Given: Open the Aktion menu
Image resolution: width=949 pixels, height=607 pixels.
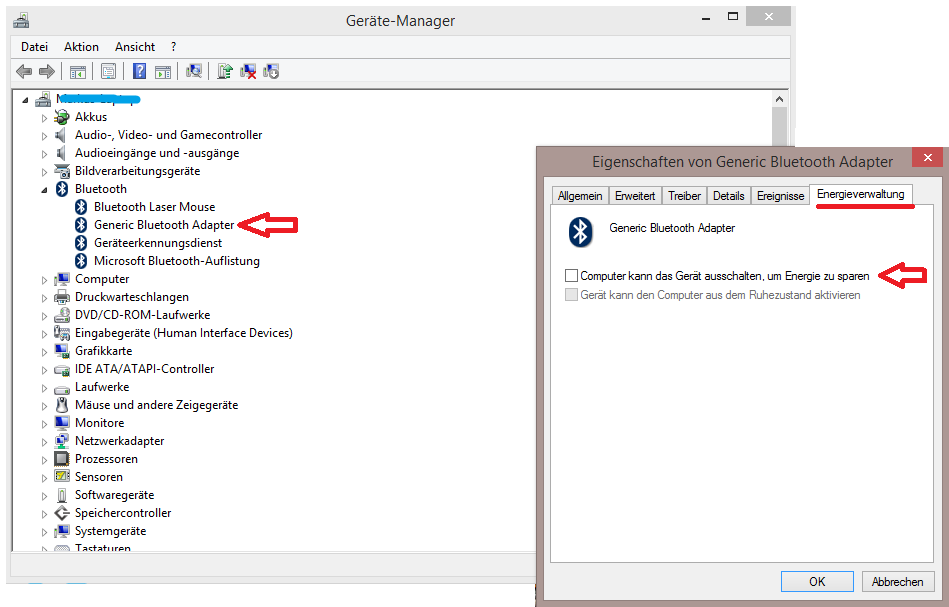Looking at the screenshot, I should click(81, 47).
